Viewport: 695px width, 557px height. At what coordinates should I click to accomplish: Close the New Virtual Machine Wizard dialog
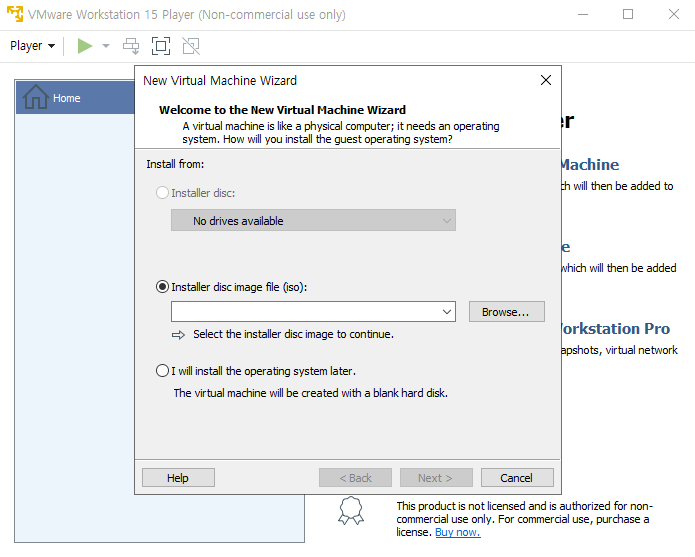pyautogui.click(x=546, y=80)
